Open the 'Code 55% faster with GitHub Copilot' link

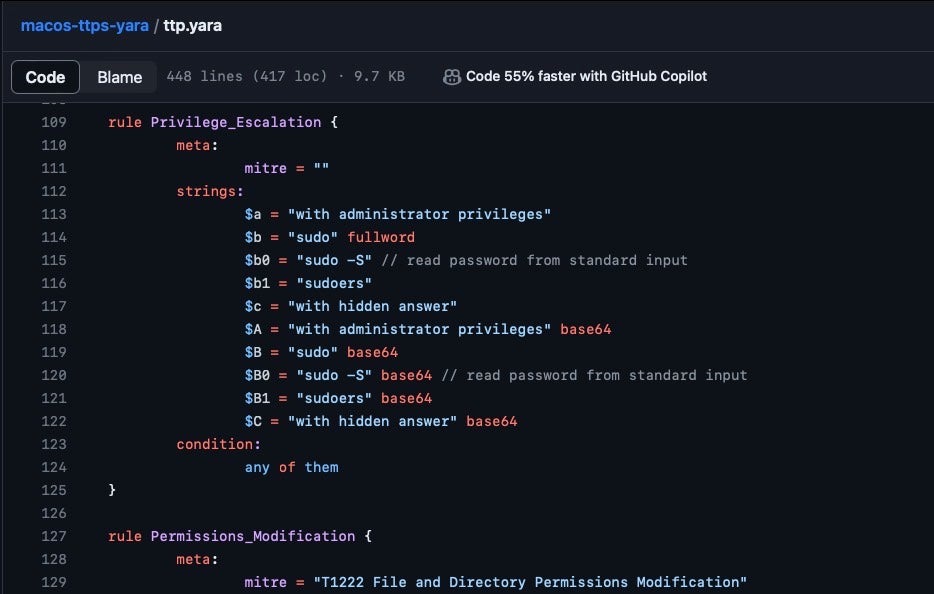click(x=586, y=77)
